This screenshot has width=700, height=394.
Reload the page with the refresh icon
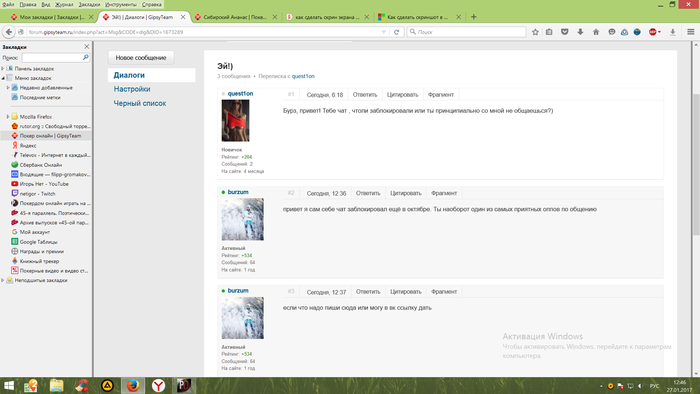(396, 32)
